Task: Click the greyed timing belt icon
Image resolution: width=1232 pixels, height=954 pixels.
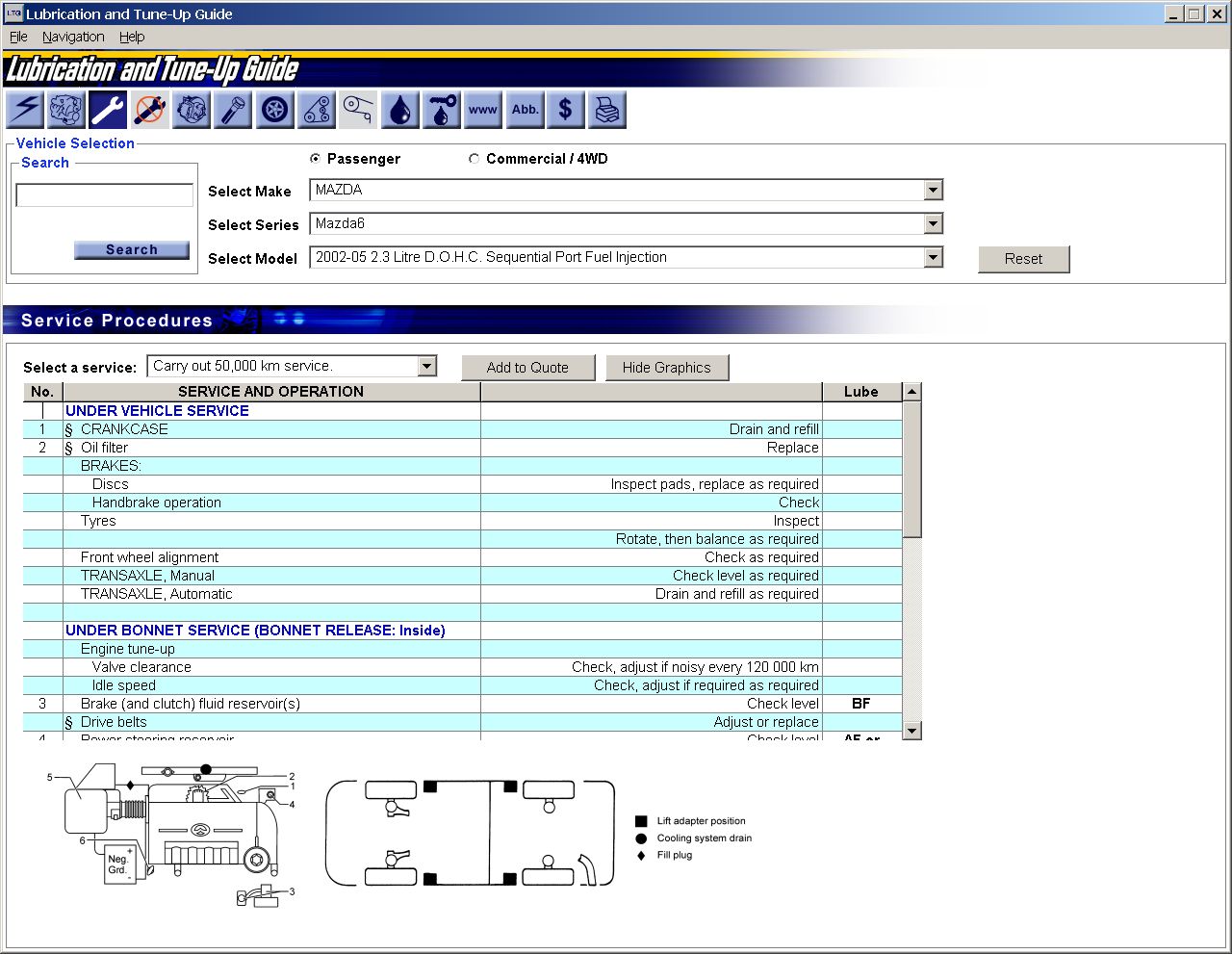Action: click(358, 110)
